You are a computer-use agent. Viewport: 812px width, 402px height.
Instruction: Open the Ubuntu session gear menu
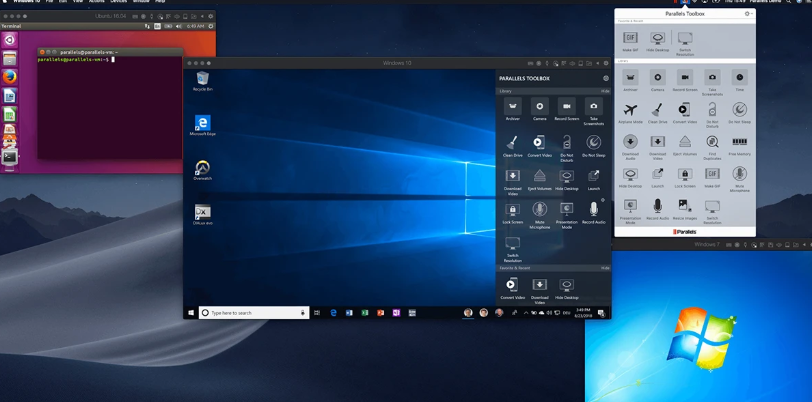tap(210, 26)
